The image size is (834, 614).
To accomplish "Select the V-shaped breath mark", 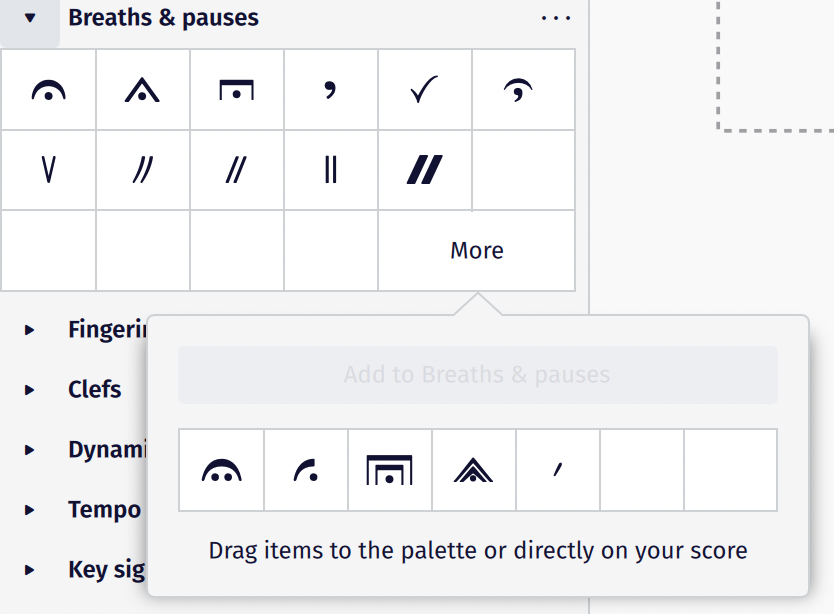I will (48, 170).
